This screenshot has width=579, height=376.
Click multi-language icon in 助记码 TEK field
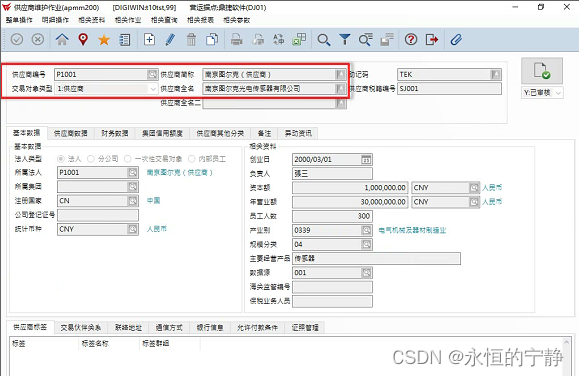tap(496, 75)
